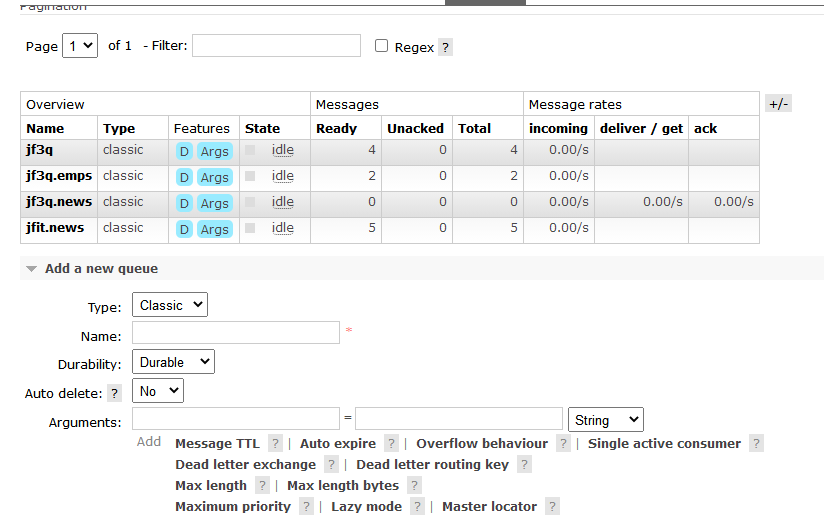Open Auto delete help question mark
824x520 pixels.
[x=115, y=393]
